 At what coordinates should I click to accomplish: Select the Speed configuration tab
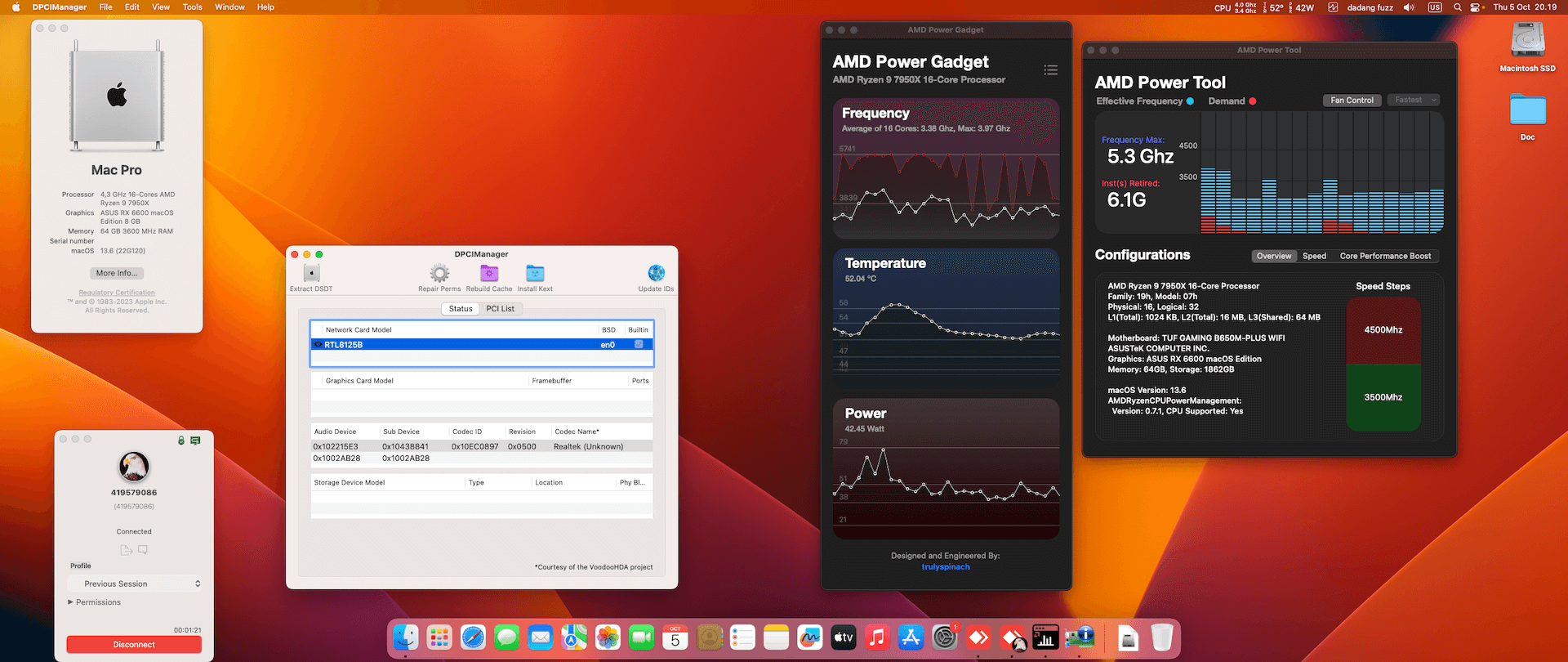tap(1314, 256)
